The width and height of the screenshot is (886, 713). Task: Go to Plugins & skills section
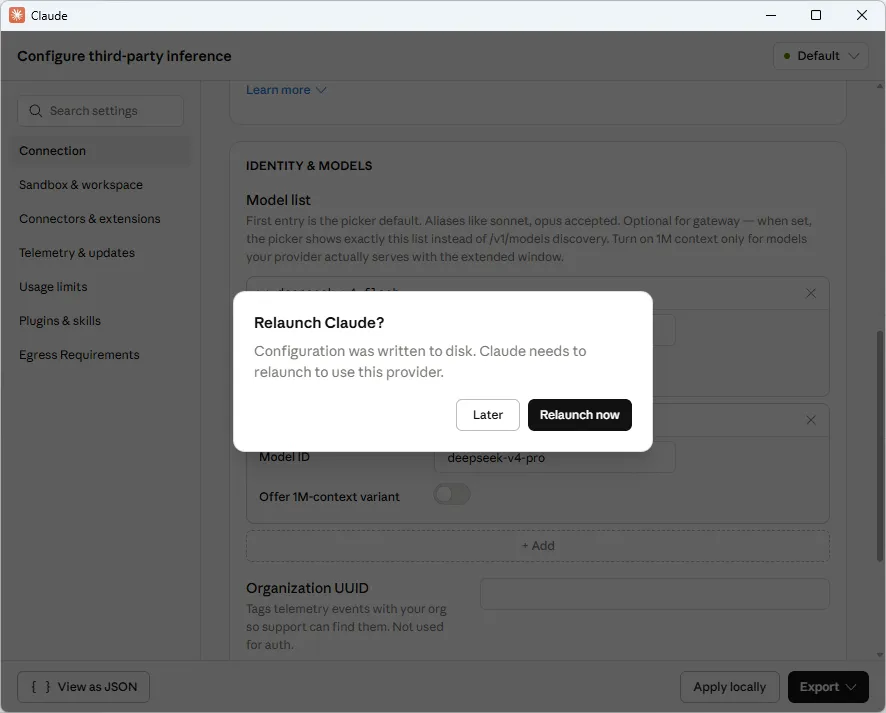click(x=60, y=320)
